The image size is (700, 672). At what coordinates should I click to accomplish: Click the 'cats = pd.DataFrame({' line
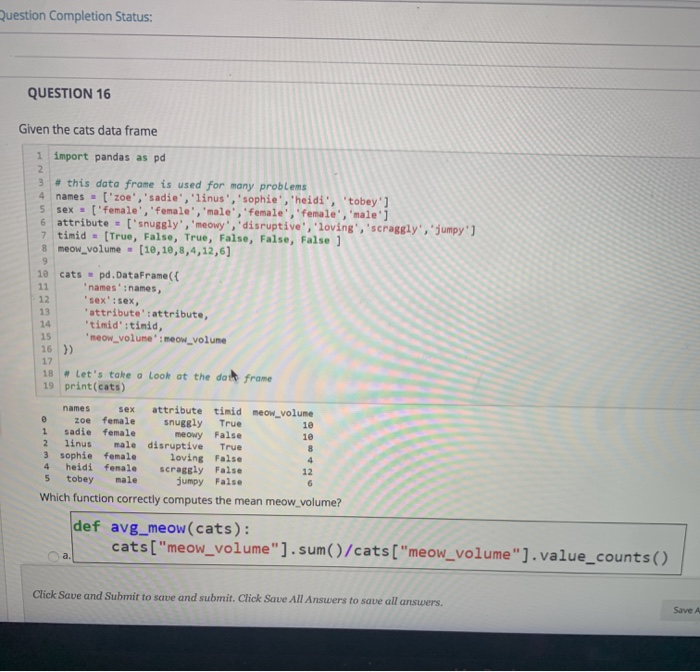click(119, 275)
